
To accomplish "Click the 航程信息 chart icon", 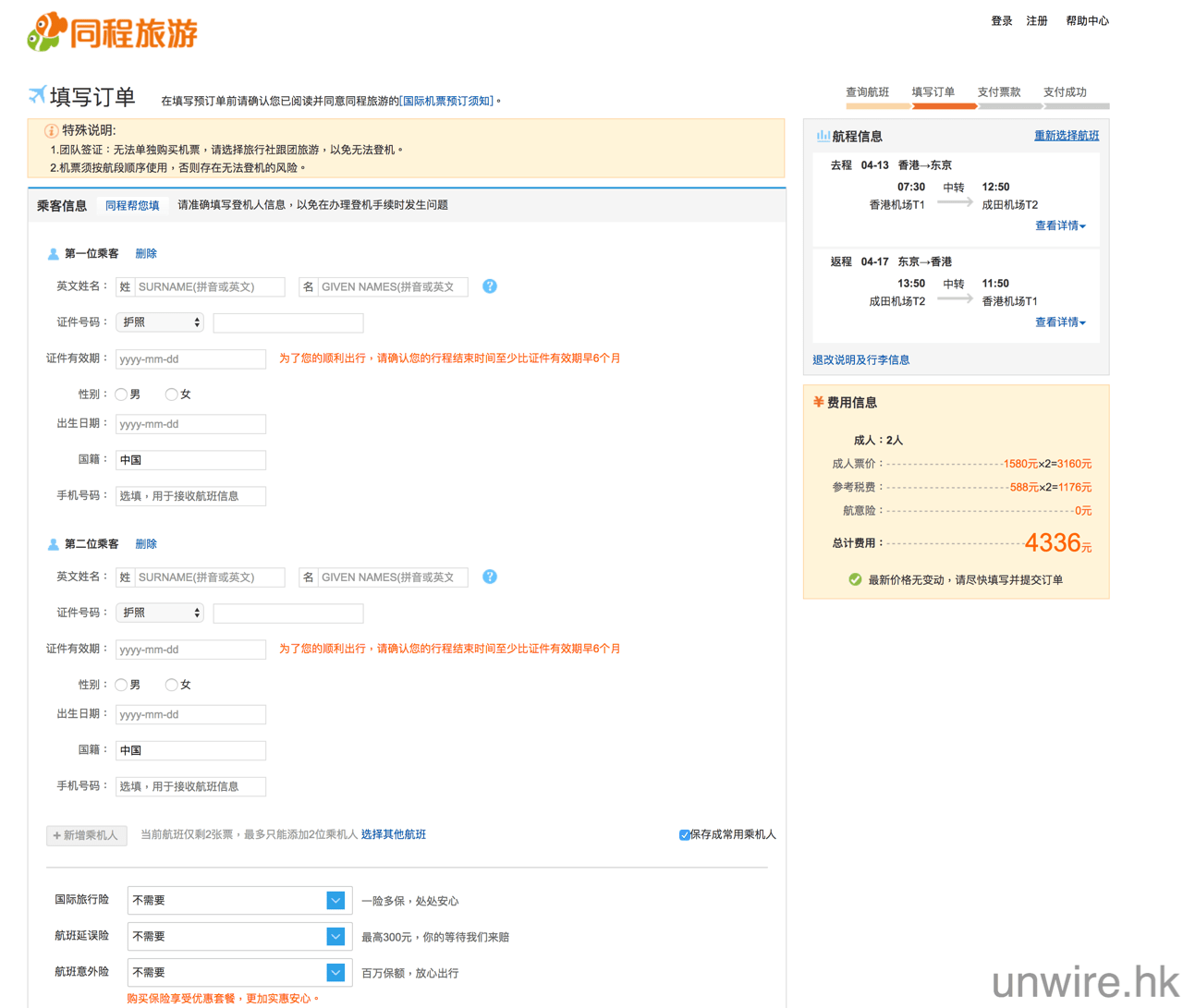I will [822, 136].
